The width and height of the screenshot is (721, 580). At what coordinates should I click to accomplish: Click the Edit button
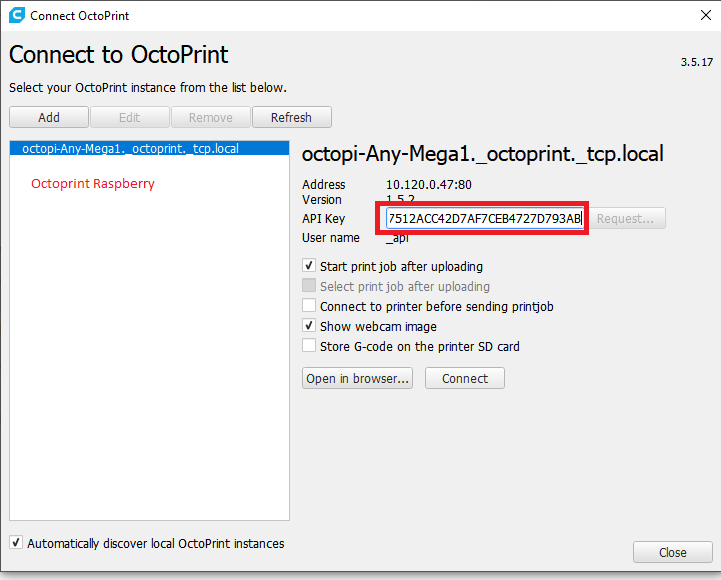[130, 117]
